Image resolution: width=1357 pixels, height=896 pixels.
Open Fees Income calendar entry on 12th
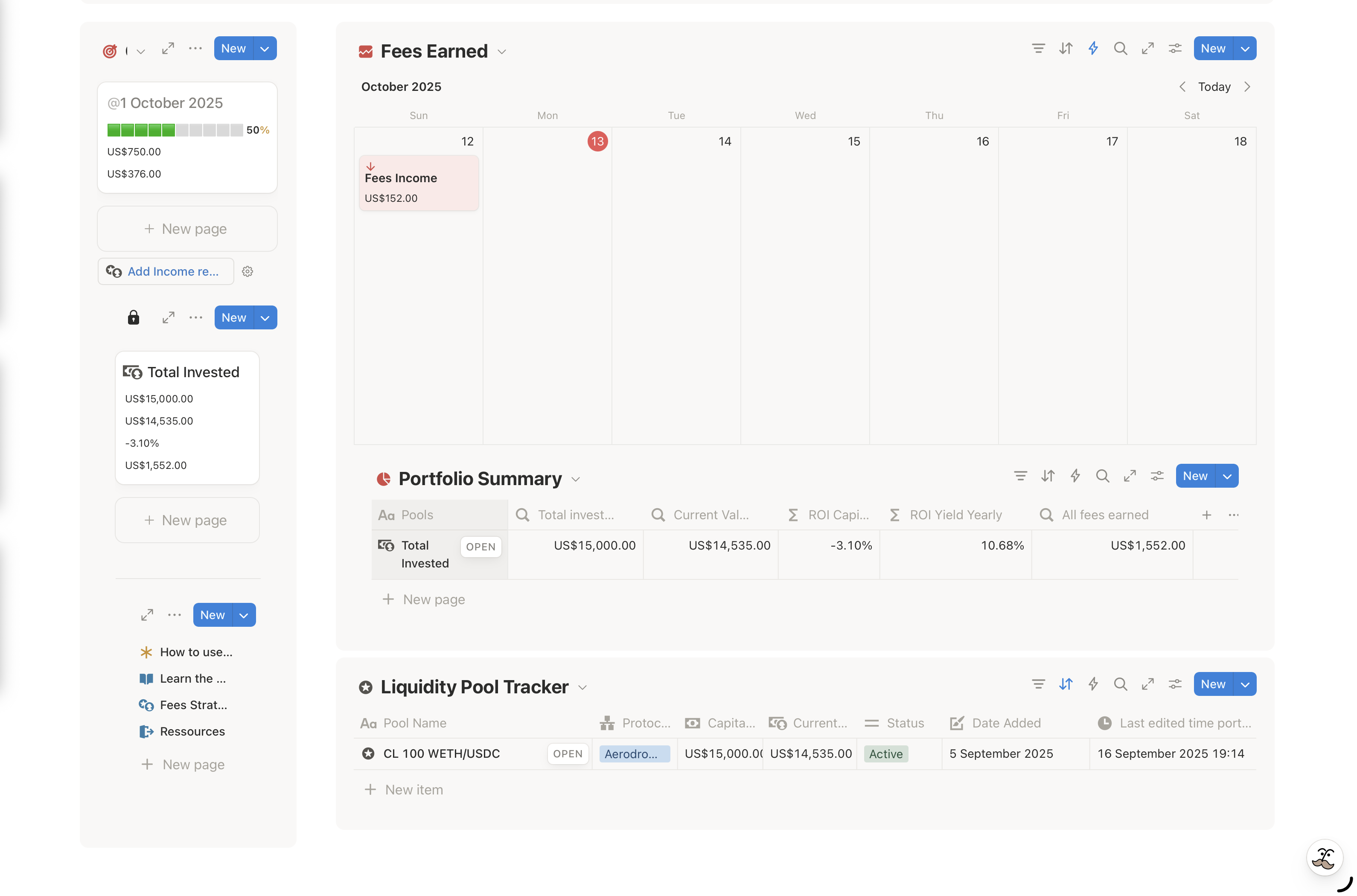click(x=419, y=183)
